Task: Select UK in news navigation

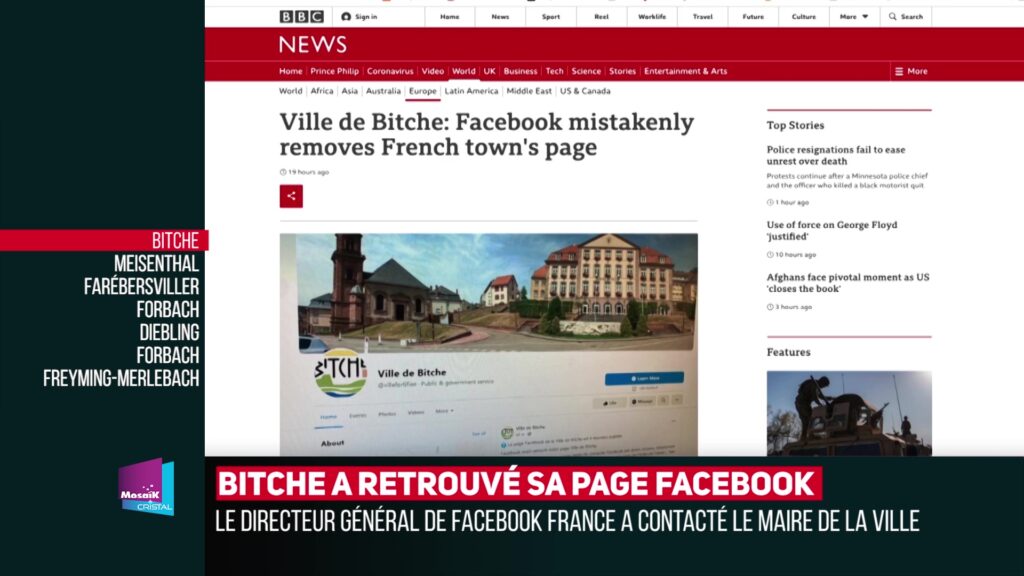Action: 489,71
